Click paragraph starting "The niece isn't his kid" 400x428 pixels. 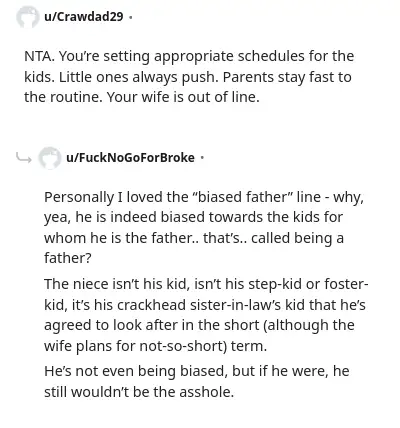click(206, 315)
